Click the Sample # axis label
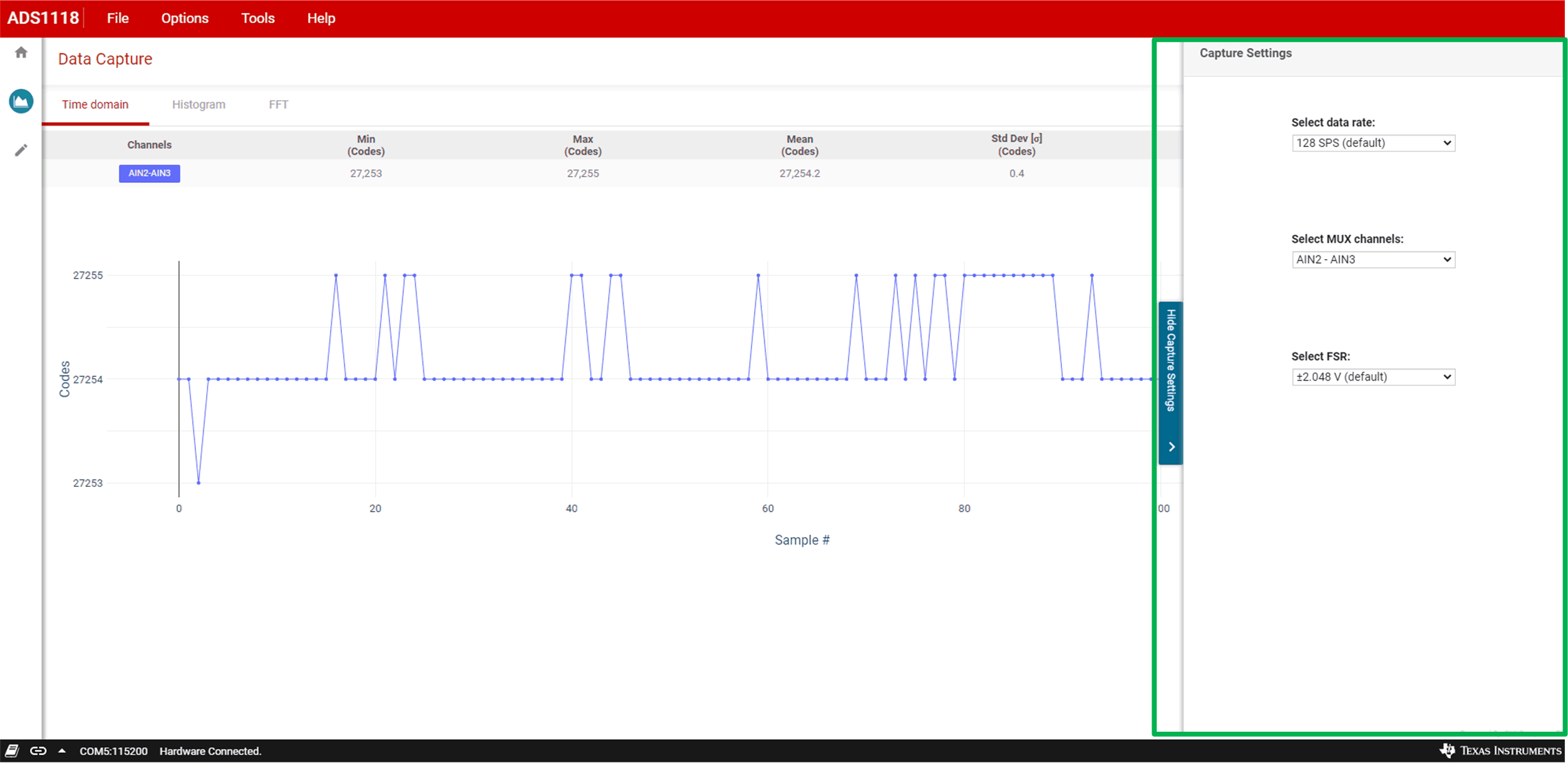This screenshot has width=1568, height=763. tap(802, 540)
